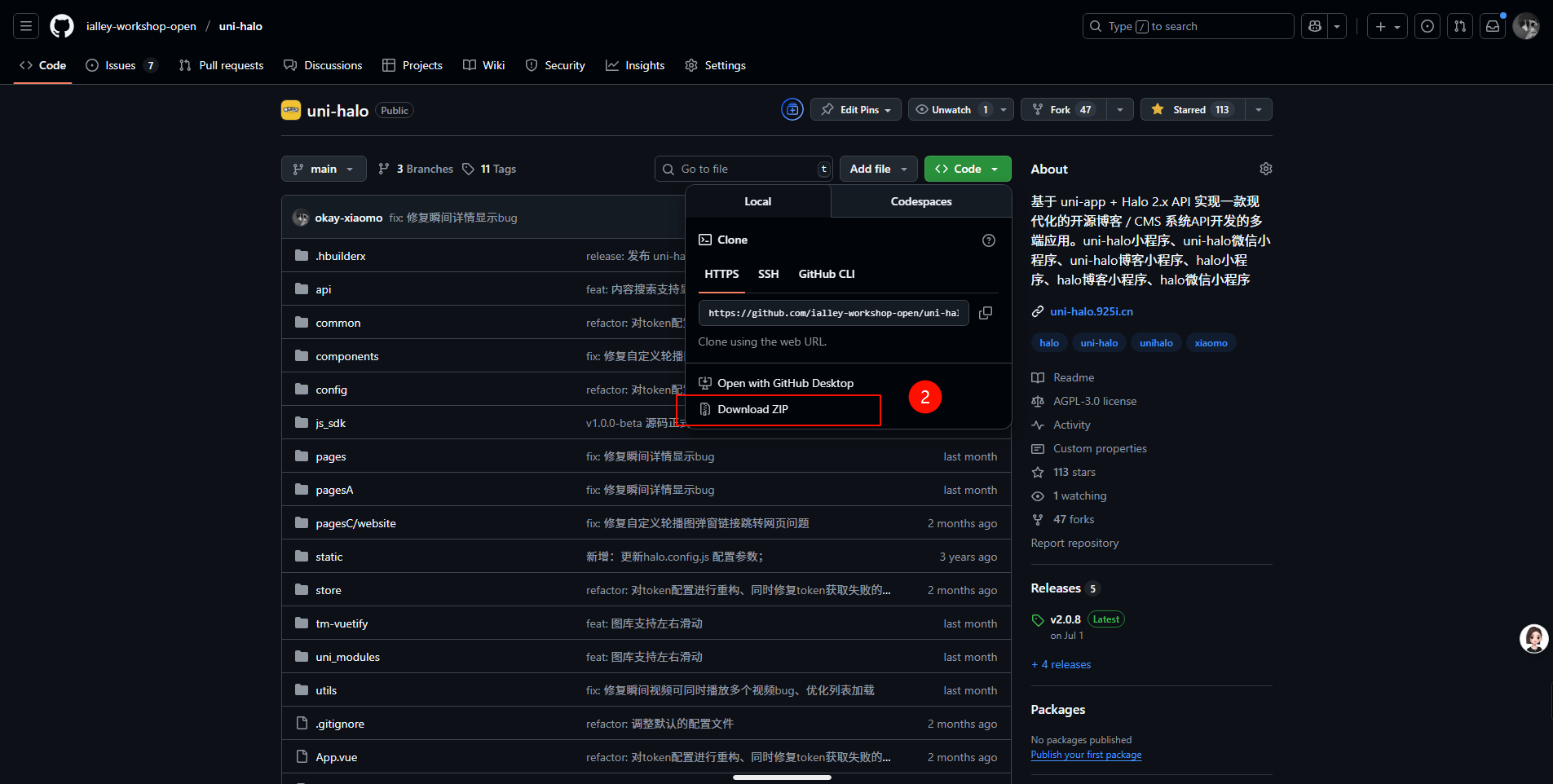The image size is (1553, 784).
Task: View the 47 forks link
Action: 1063,519
